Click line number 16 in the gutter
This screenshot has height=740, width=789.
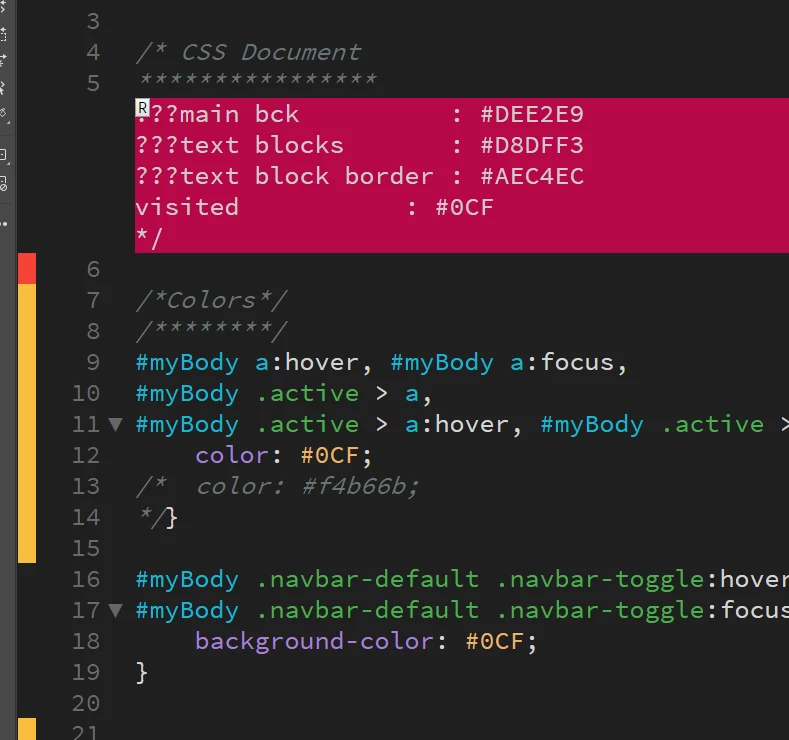pyautogui.click(x=86, y=580)
